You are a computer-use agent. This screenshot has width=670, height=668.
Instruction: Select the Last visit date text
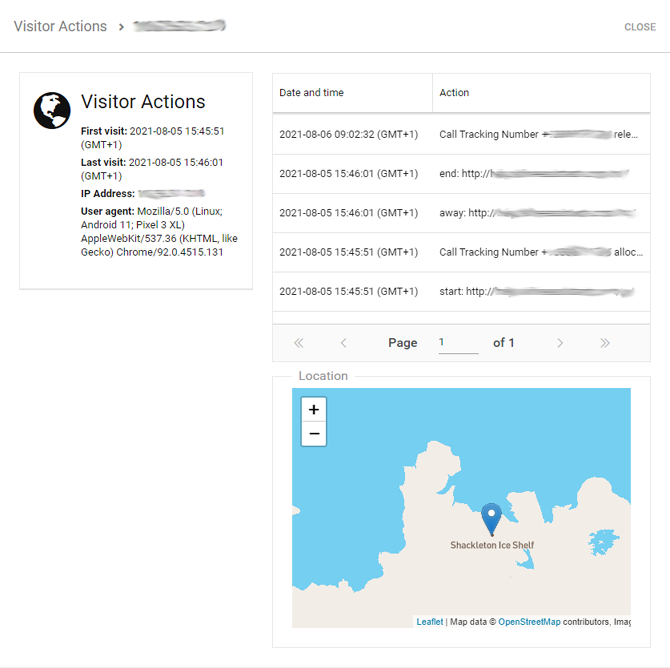point(152,169)
